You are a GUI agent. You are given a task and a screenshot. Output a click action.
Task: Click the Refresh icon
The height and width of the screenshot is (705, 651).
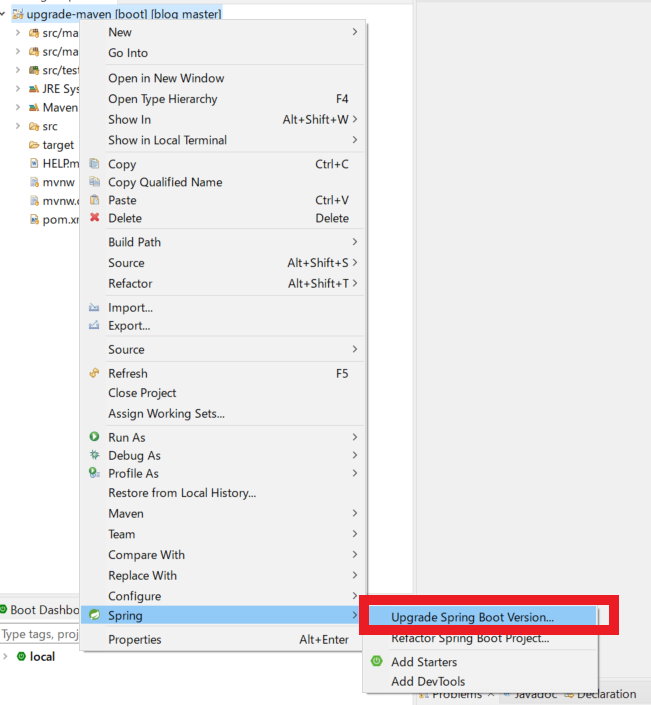(94, 373)
